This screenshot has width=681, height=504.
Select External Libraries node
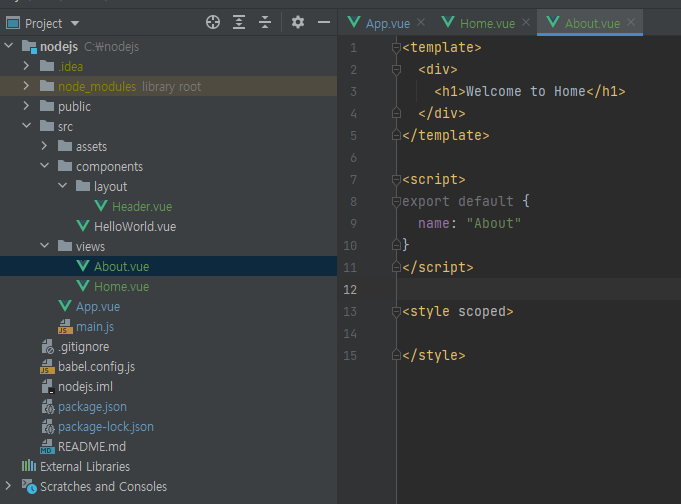85,466
